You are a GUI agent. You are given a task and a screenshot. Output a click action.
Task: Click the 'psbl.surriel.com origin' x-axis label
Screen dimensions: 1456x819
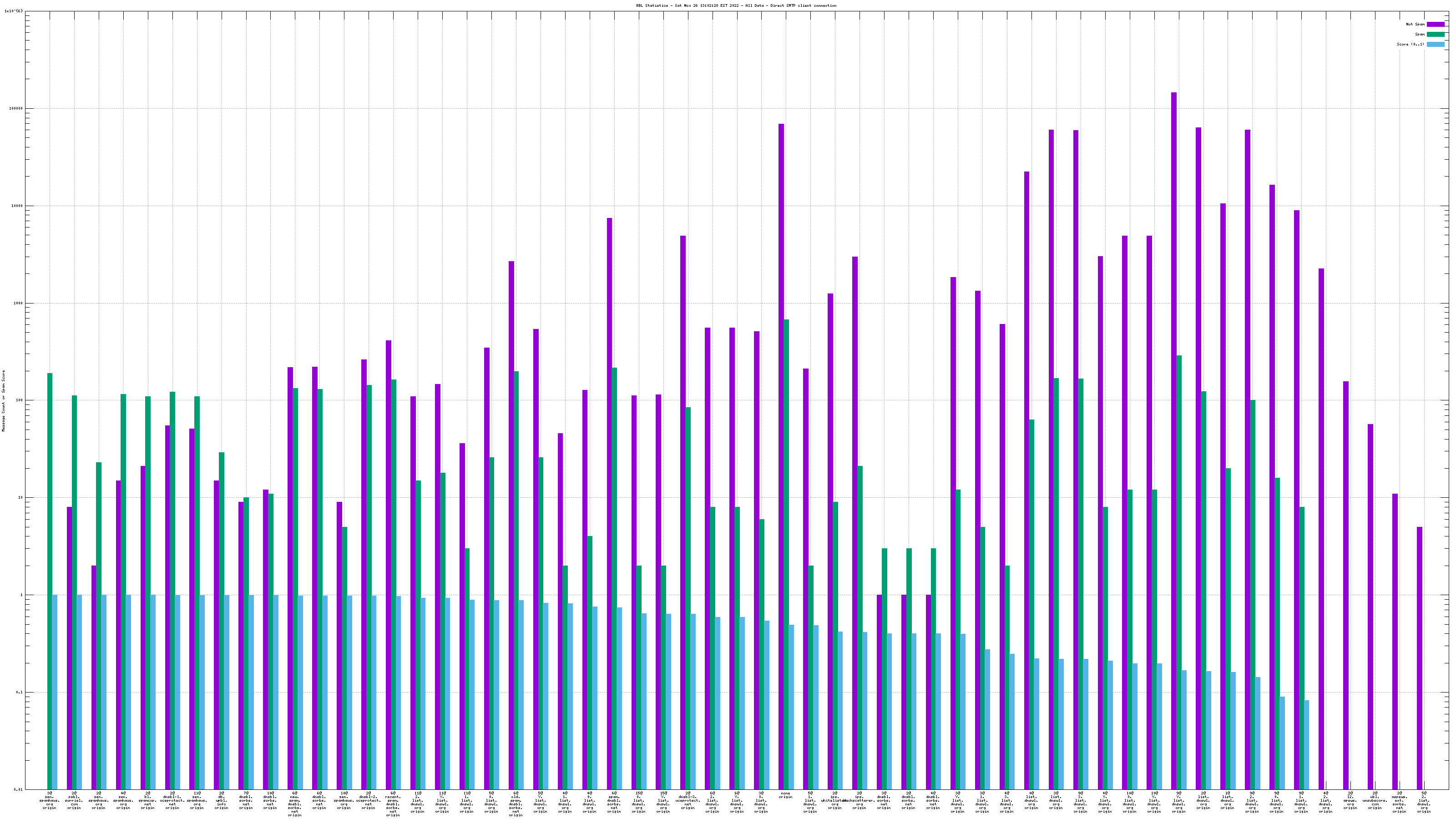74,801
